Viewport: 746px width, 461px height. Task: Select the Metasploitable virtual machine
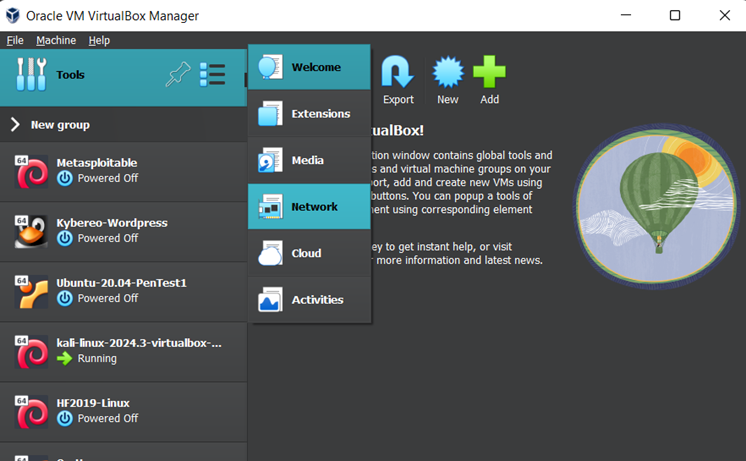point(123,172)
